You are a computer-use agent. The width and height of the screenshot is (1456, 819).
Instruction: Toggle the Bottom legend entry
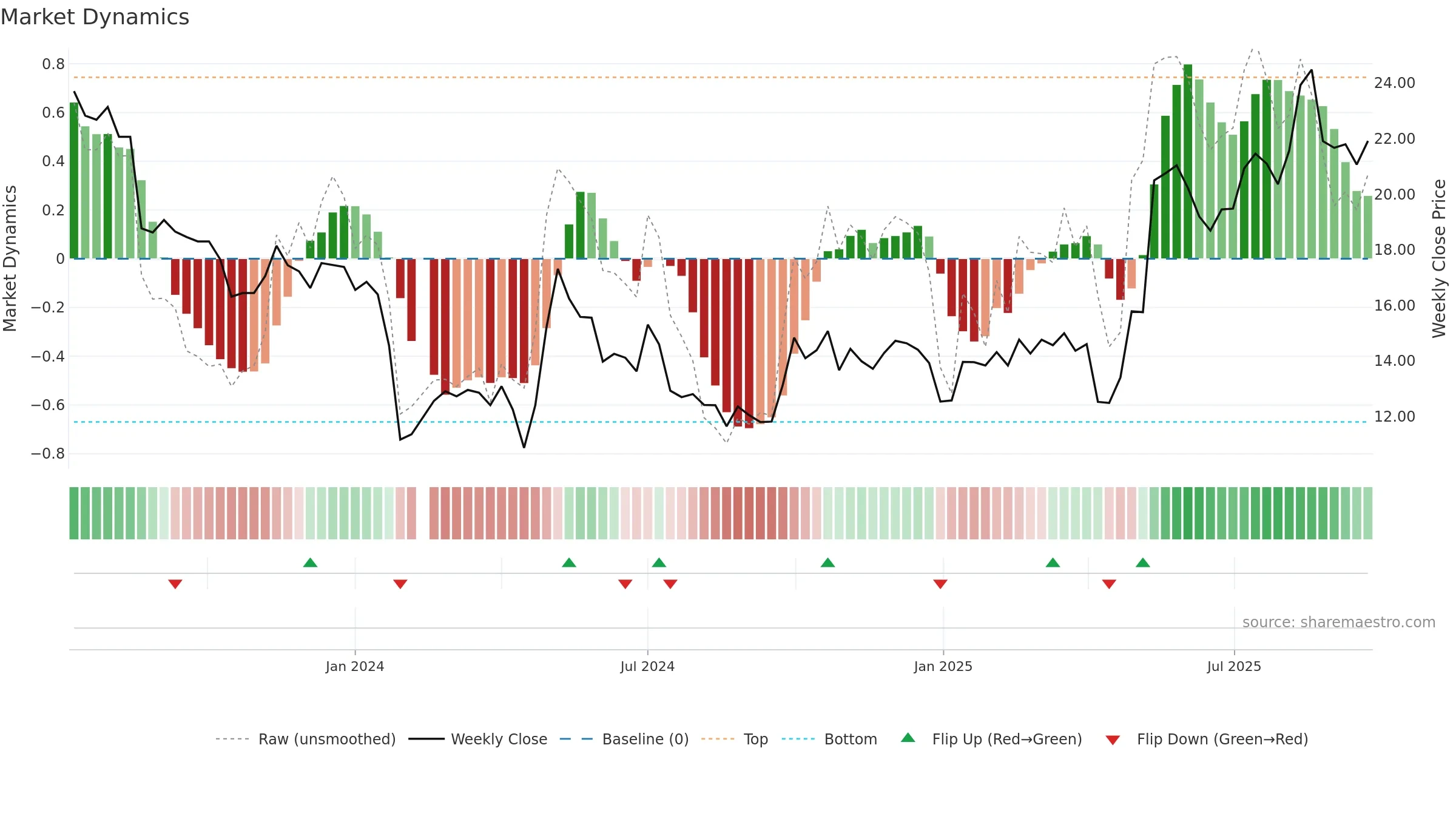point(829,739)
